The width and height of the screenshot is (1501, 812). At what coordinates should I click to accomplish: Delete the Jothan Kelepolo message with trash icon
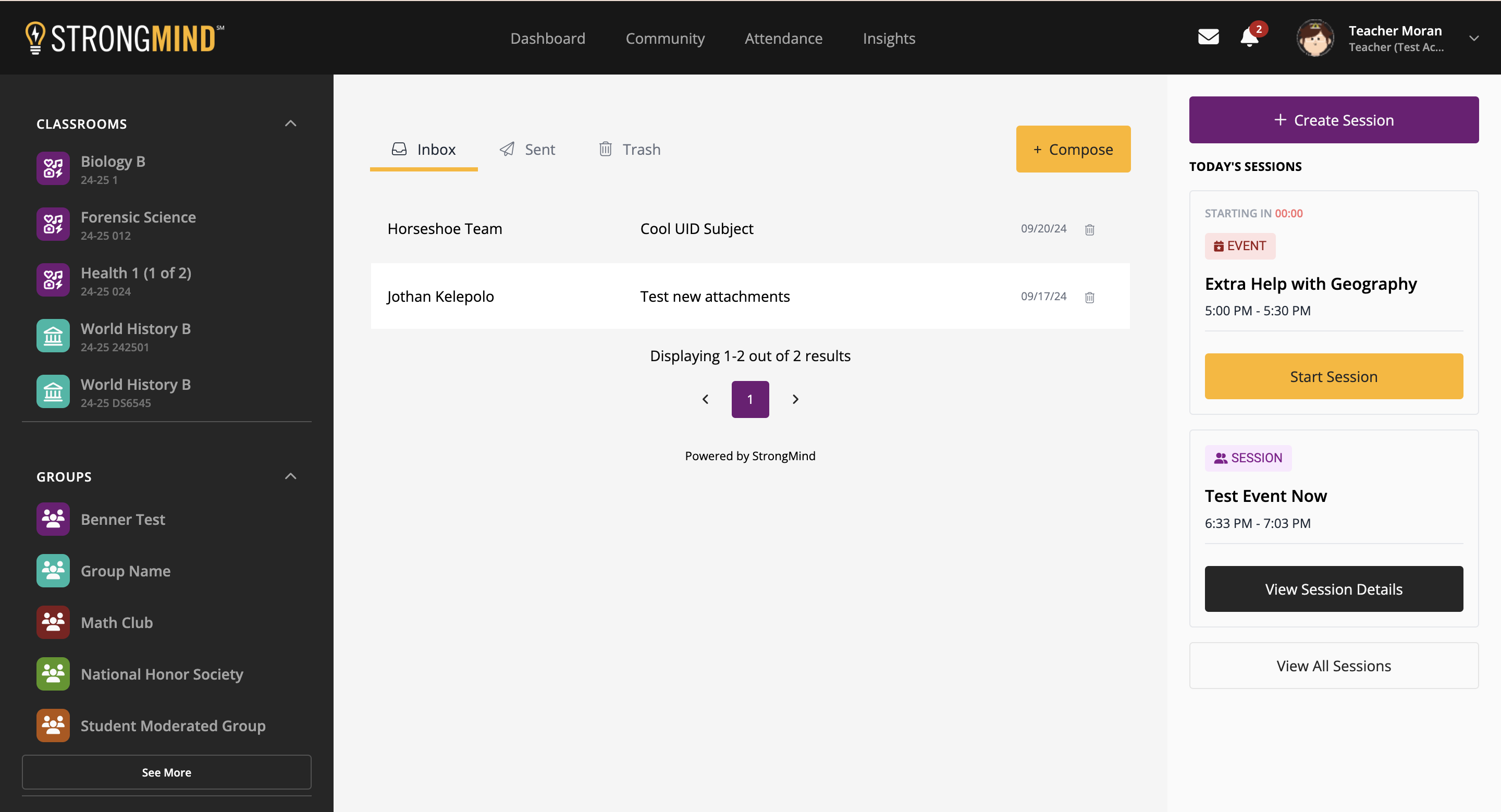tap(1089, 298)
